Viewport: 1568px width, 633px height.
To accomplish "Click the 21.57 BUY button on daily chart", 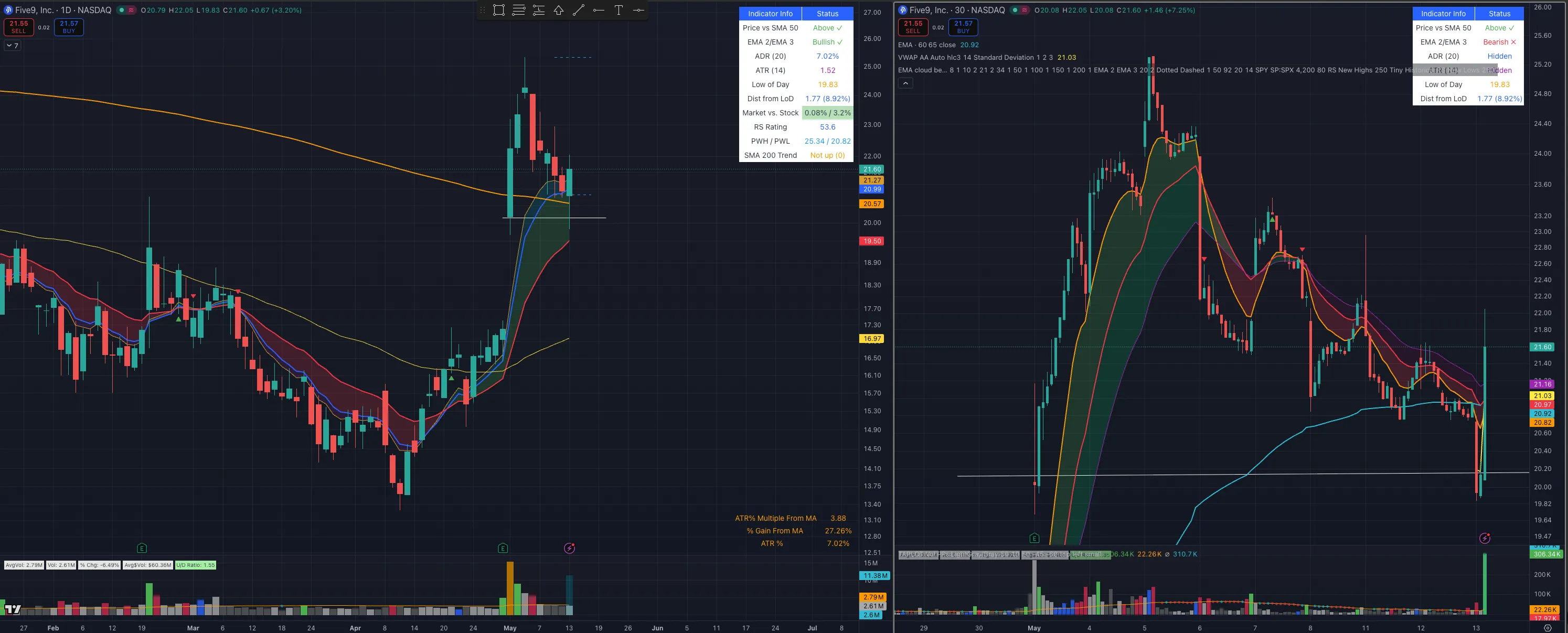I will 69,27.
